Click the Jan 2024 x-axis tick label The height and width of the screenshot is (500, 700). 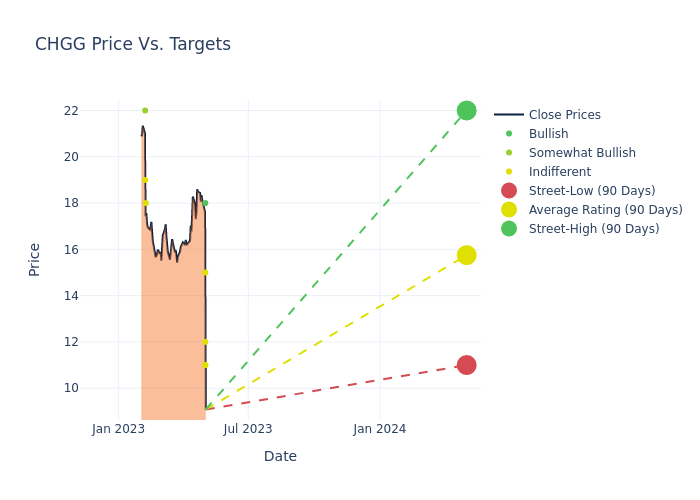tap(380, 429)
